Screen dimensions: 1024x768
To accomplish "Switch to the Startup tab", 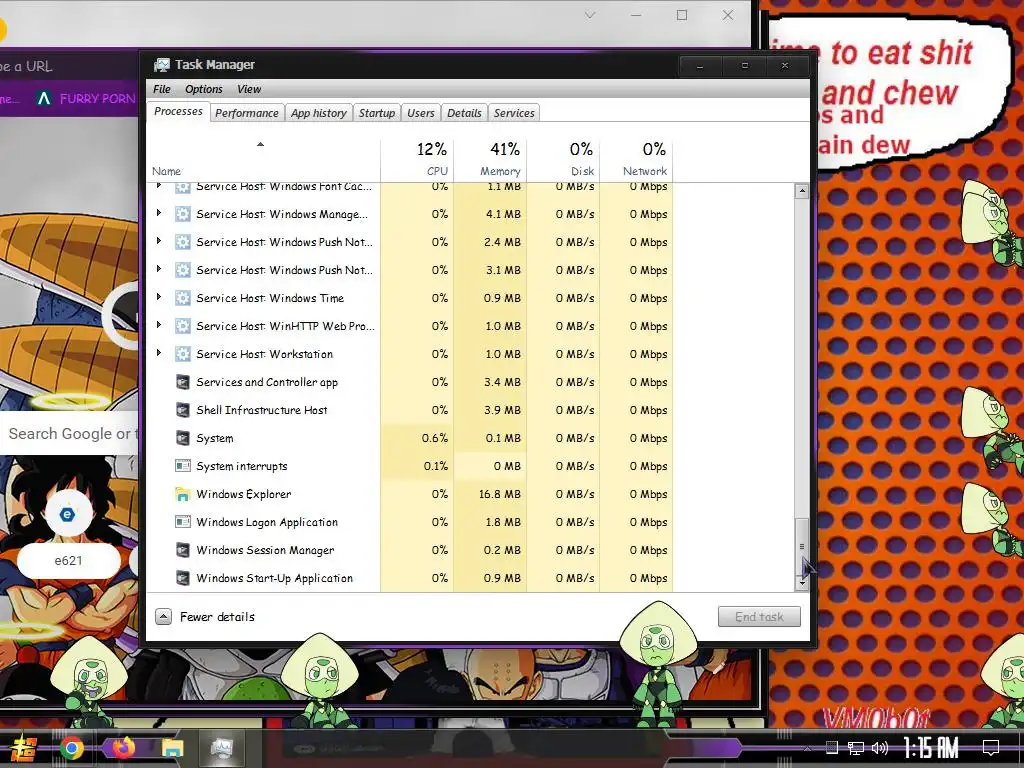I will tap(377, 113).
